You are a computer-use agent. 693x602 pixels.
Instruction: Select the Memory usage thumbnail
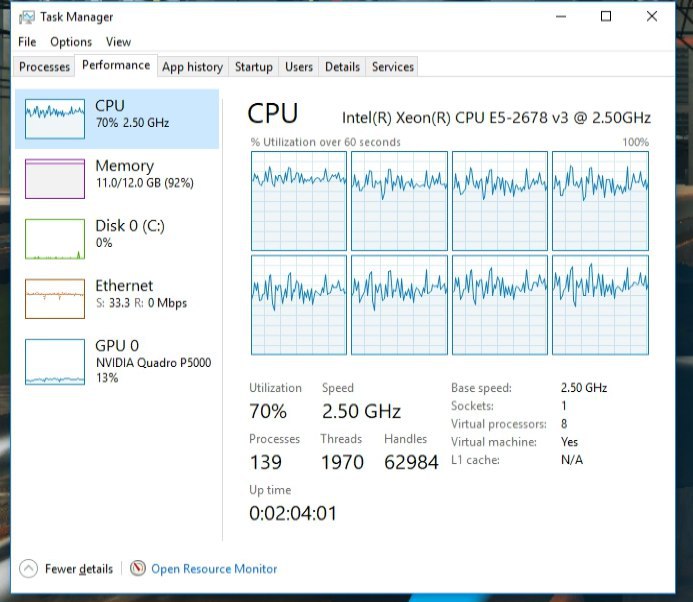click(55, 179)
